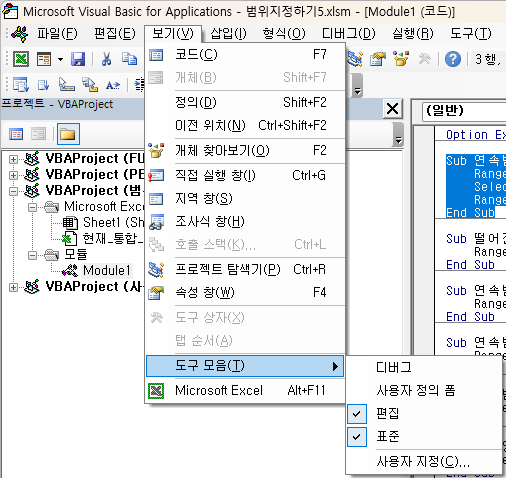506x478 pixels.
Task: Click the Parameter Info edit toolbar icon
Action: [x=90, y=85]
